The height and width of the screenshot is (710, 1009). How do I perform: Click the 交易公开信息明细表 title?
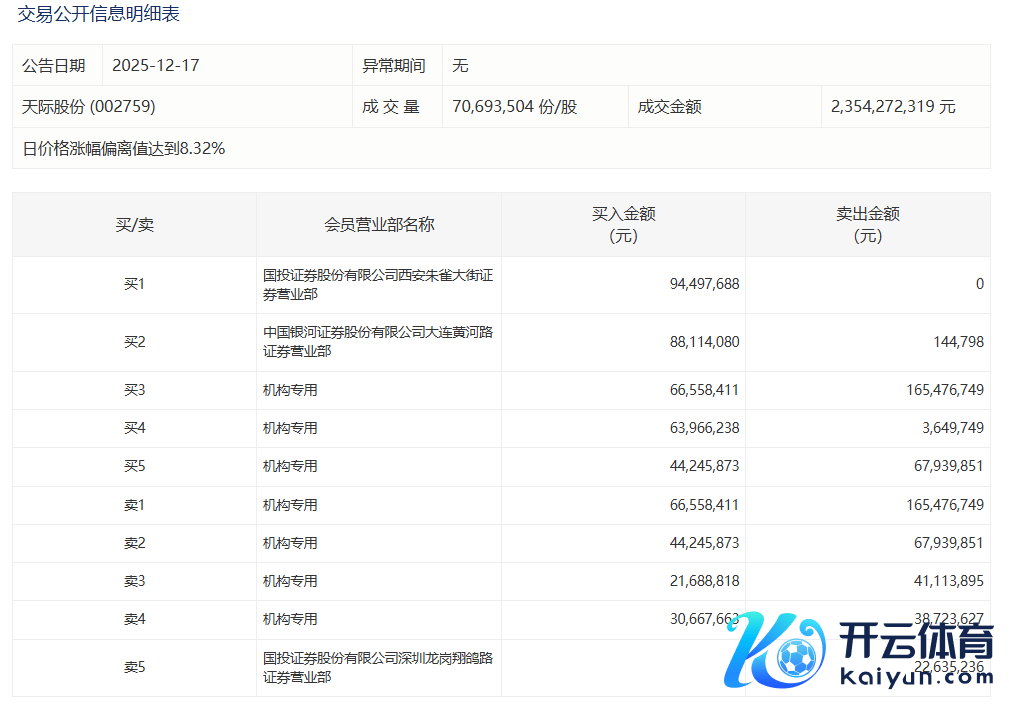click(x=99, y=15)
